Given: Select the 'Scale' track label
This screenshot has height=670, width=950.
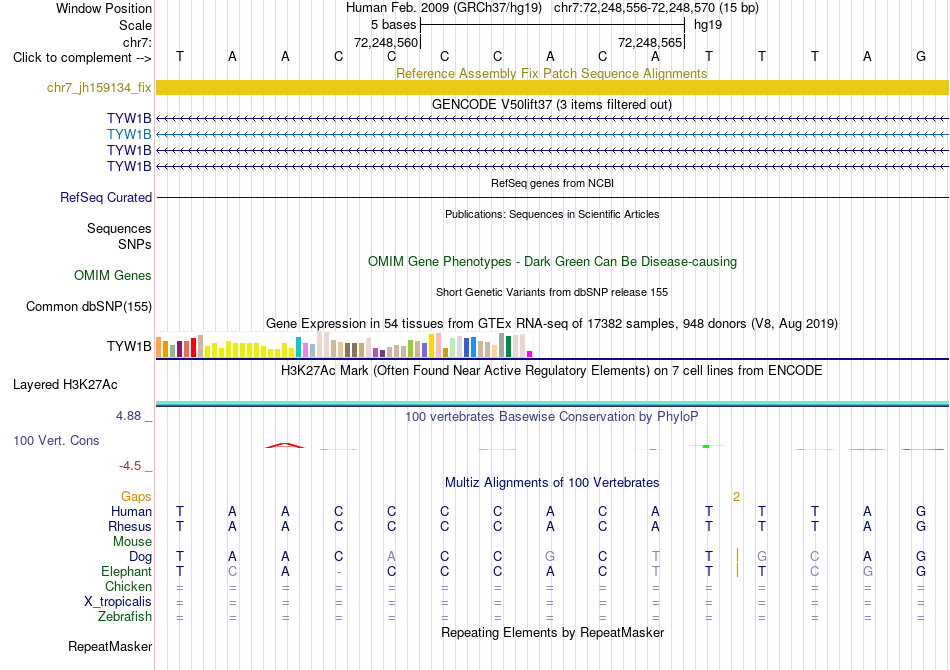Looking at the screenshot, I should point(135,25).
